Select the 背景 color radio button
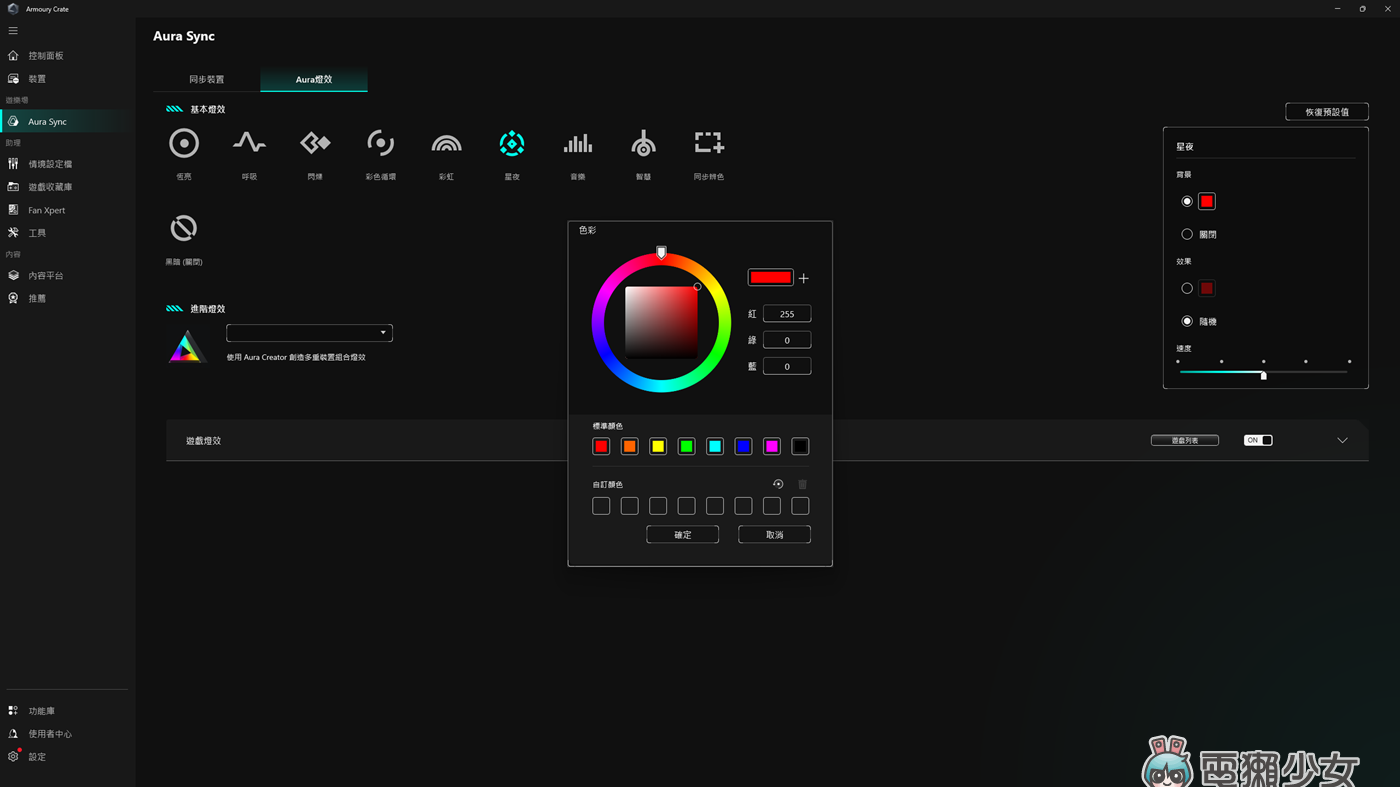The image size is (1400, 787). tap(1187, 201)
